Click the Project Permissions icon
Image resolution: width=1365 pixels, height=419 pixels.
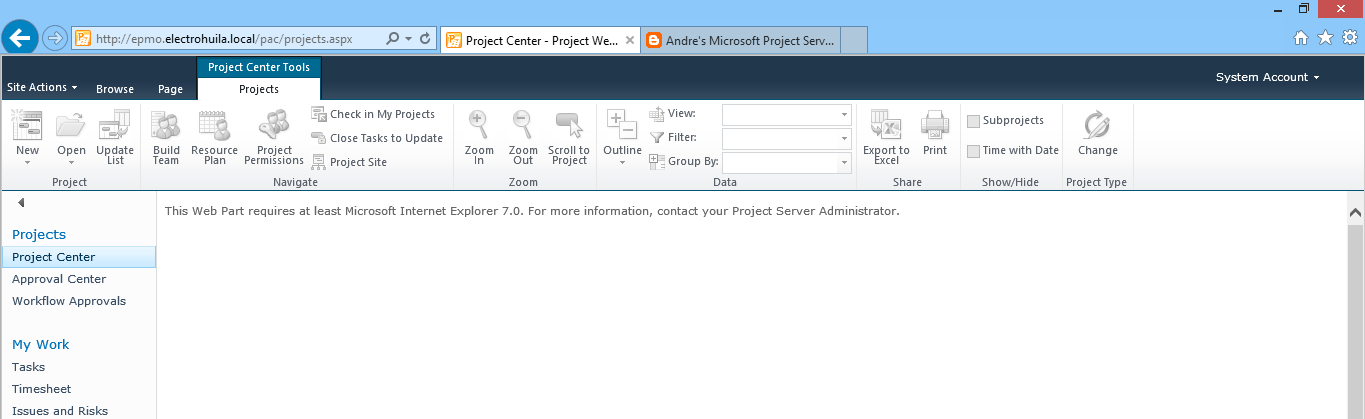pyautogui.click(x=273, y=127)
